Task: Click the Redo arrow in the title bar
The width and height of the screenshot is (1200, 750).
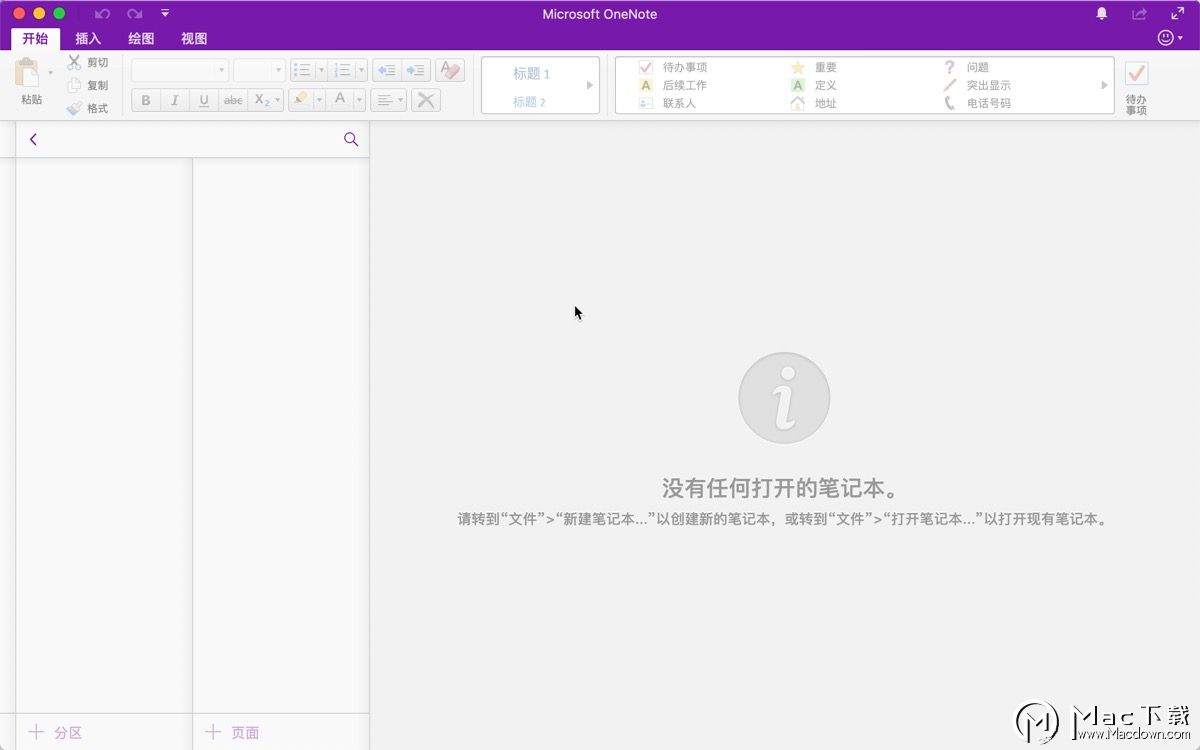Action: click(x=134, y=14)
